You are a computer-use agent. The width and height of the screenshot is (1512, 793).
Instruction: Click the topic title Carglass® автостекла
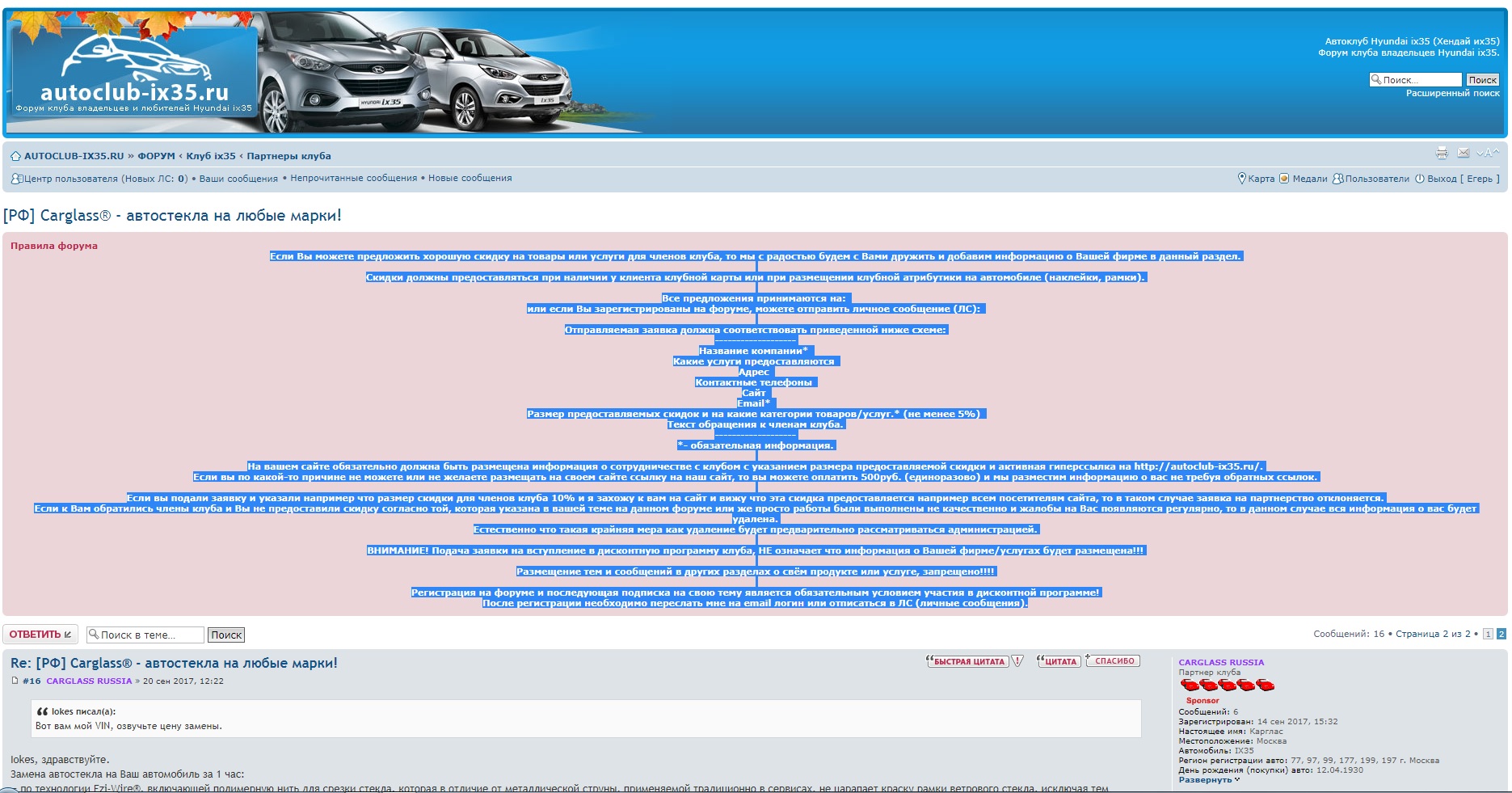pyautogui.click(x=172, y=216)
